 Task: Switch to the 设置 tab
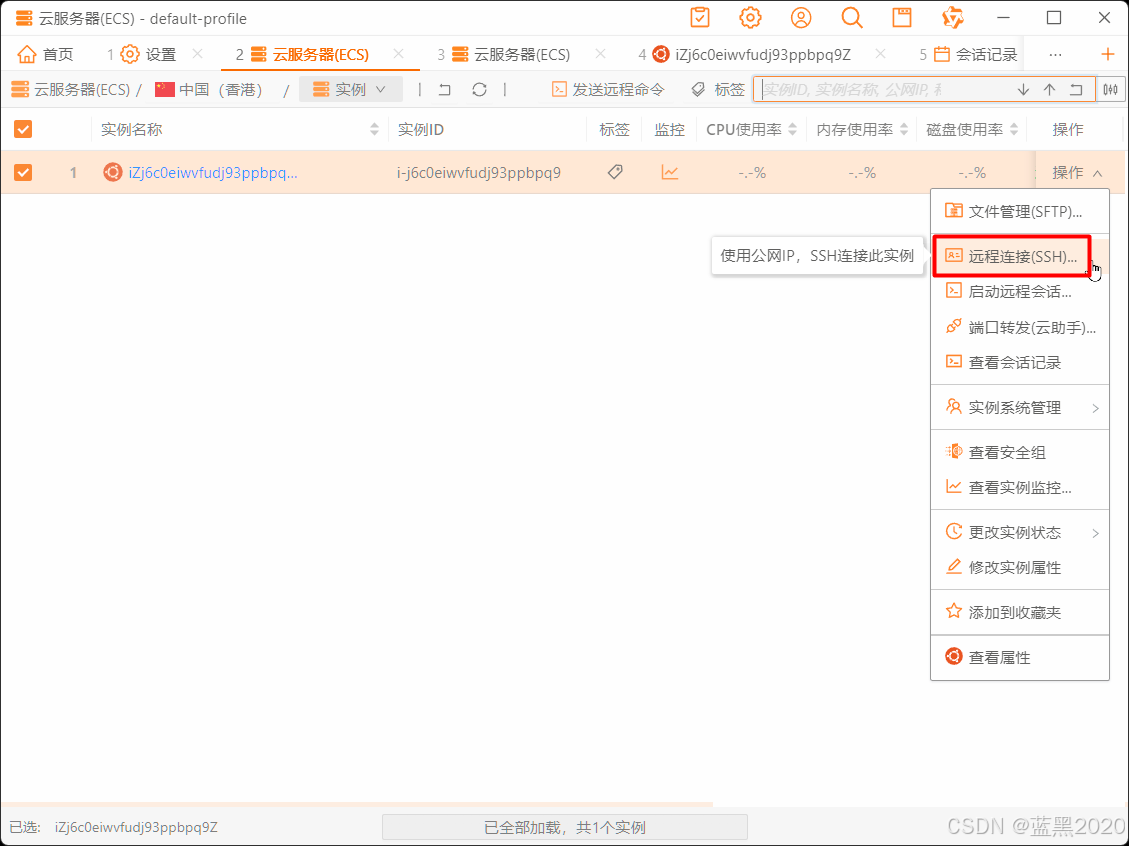coord(141,54)
